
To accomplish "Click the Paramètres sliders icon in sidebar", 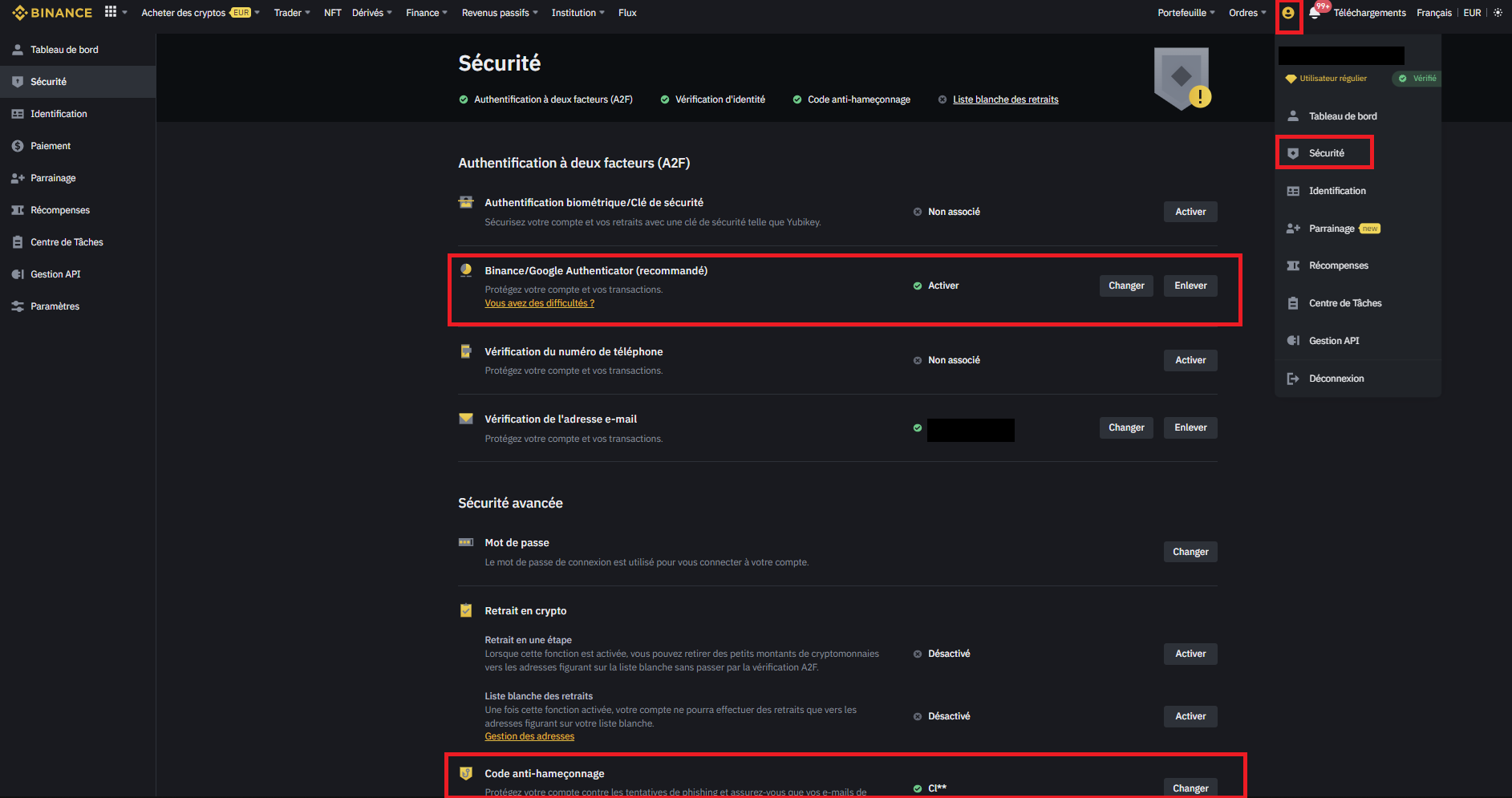I will click(x=18, y=306).
